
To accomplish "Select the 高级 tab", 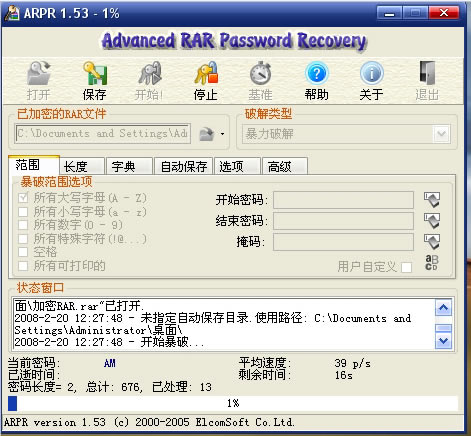I will [285, 166].
